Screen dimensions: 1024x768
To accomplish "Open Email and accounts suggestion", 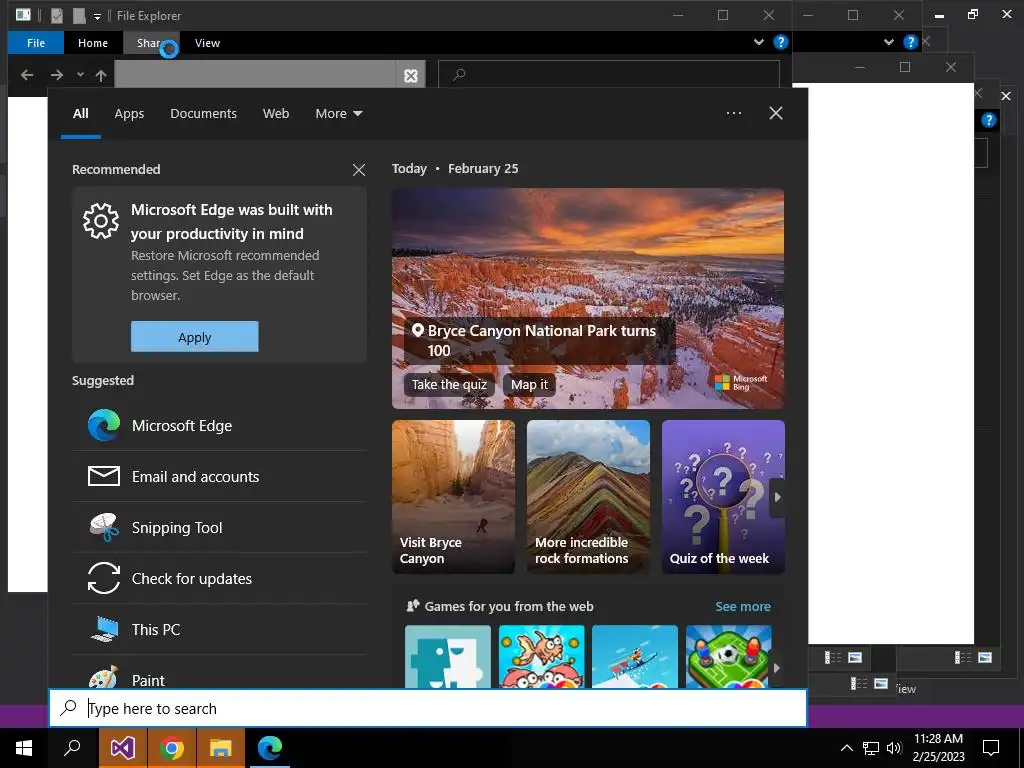I will [219, 477].
